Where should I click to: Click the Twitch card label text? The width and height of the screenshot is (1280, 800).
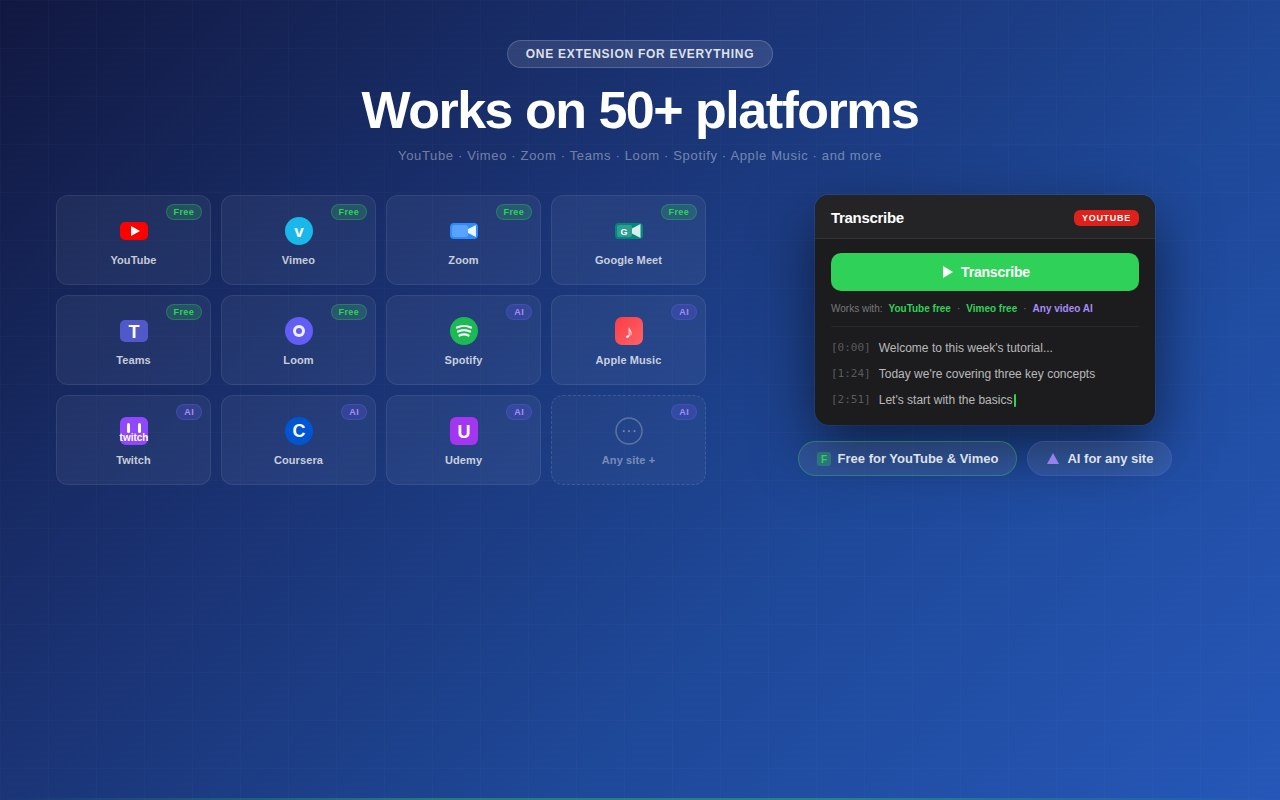[134, 460]
